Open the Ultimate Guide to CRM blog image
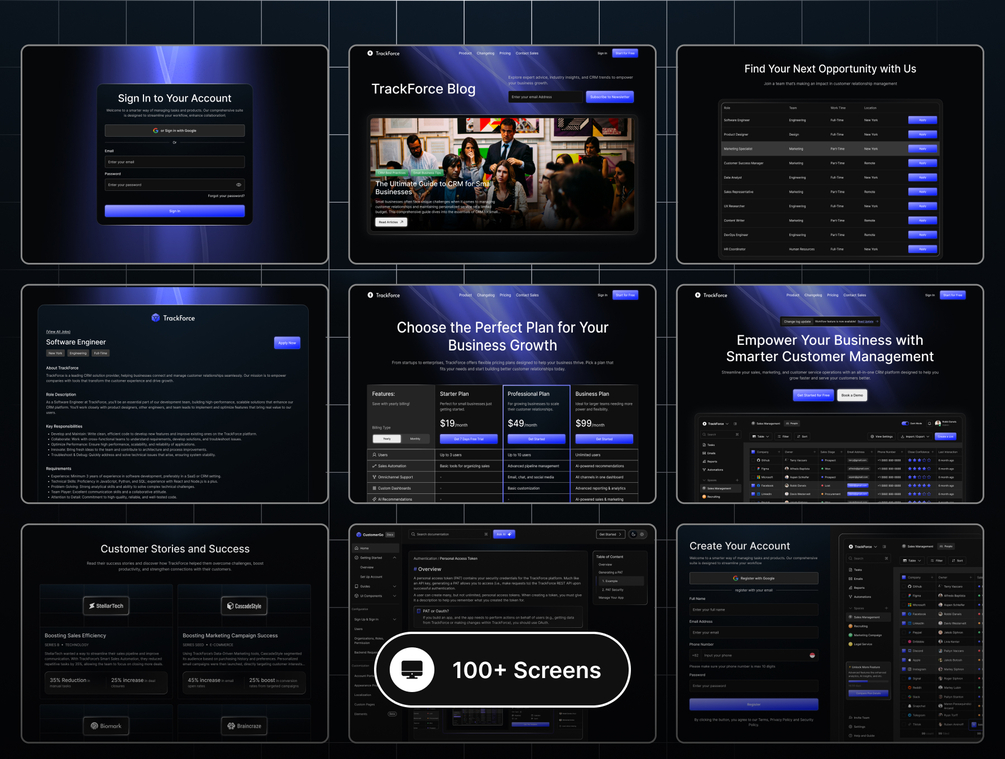1005x759 pixels. 502,174
